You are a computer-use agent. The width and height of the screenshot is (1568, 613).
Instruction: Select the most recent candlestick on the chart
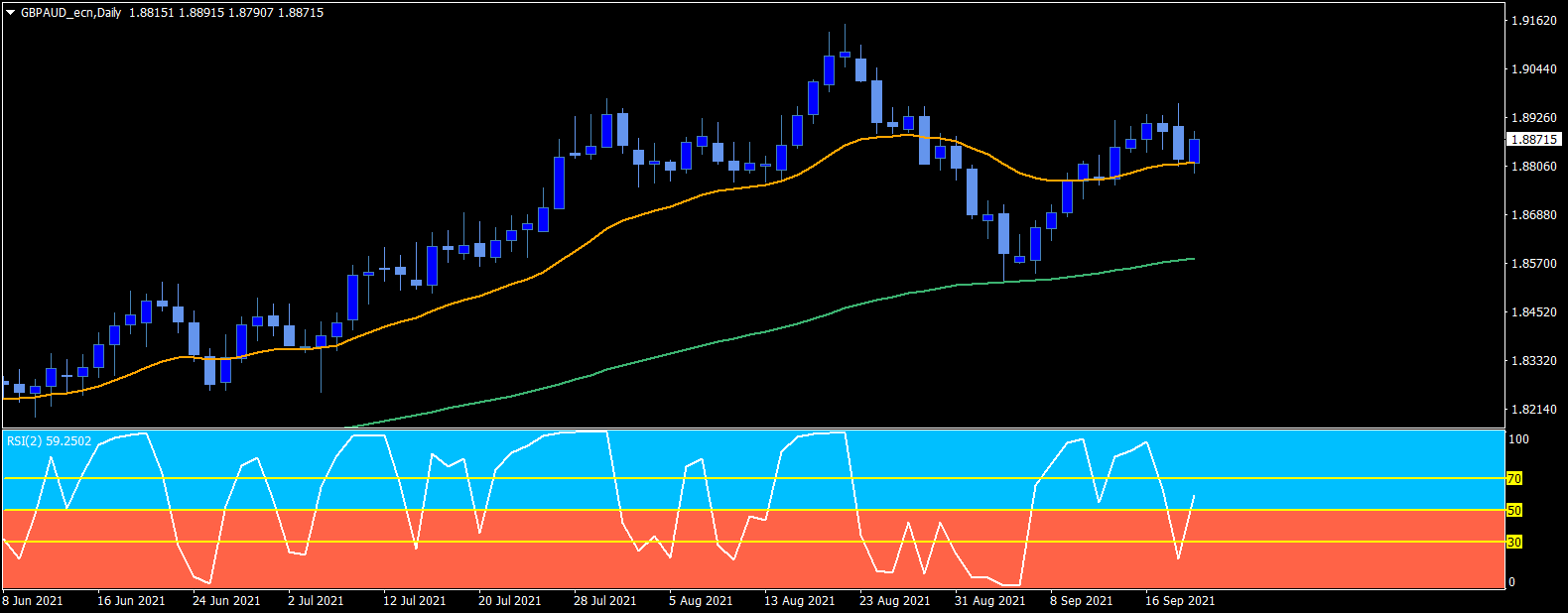1194,151
